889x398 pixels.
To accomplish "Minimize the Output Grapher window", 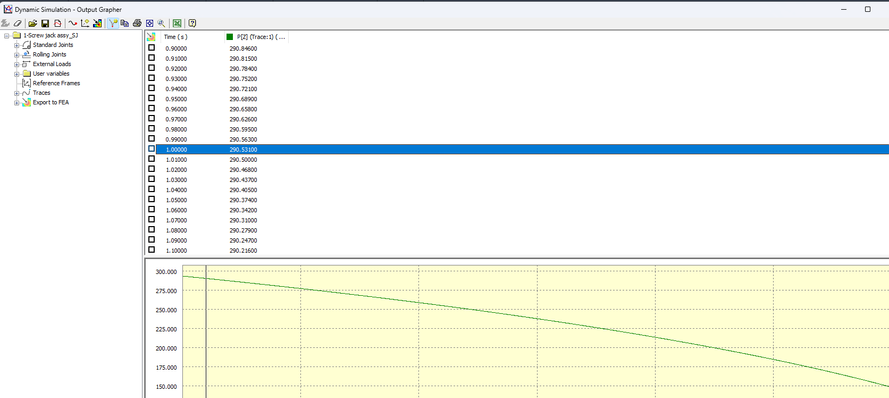I will click(844, 9).
